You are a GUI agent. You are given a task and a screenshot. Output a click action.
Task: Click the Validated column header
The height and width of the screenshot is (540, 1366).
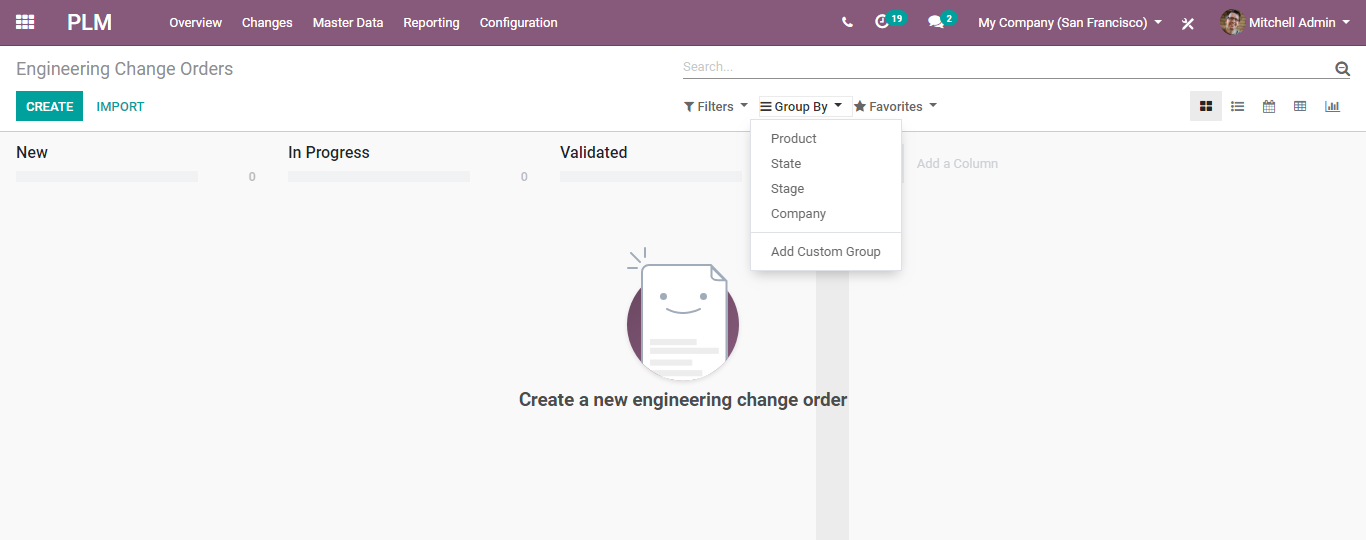tap(594, 153)
